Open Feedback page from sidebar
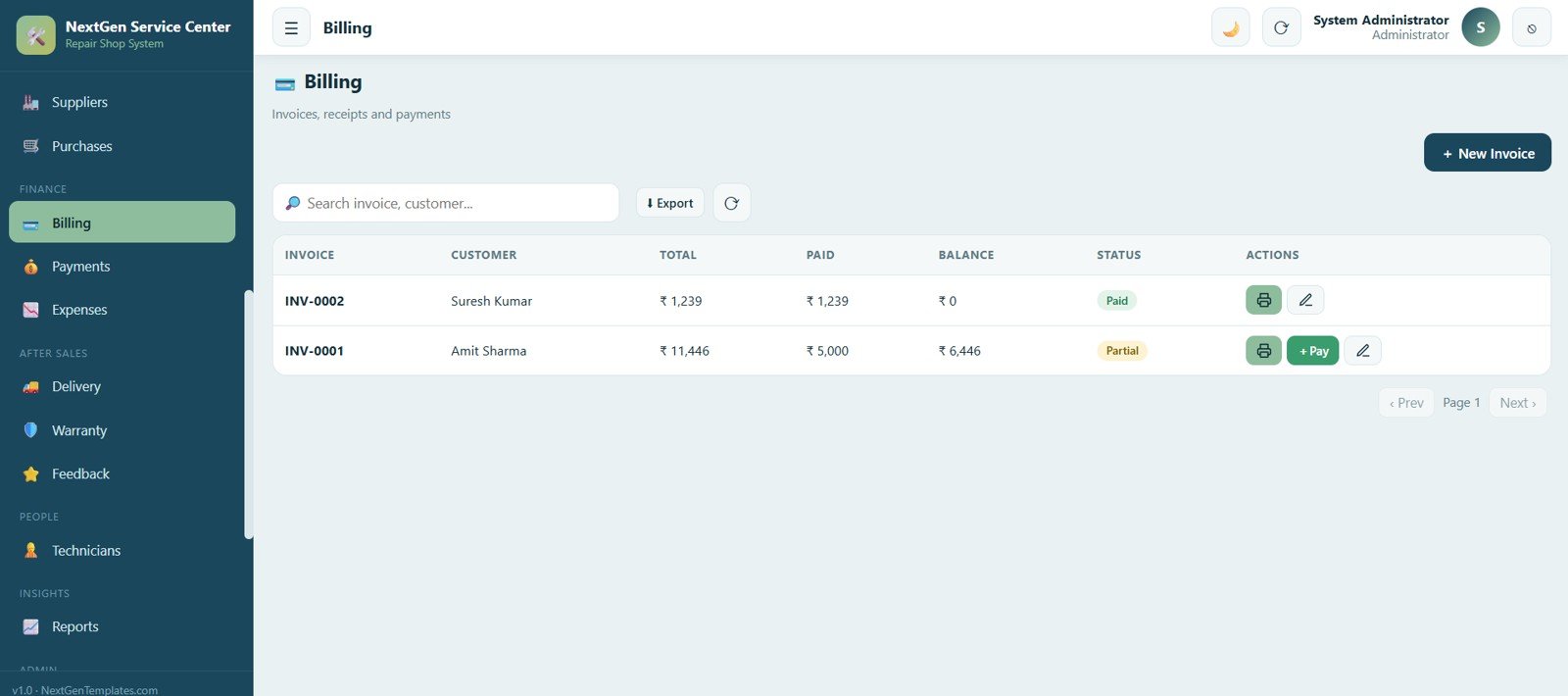Screen dimensions: 1568x696 [122, 474]
